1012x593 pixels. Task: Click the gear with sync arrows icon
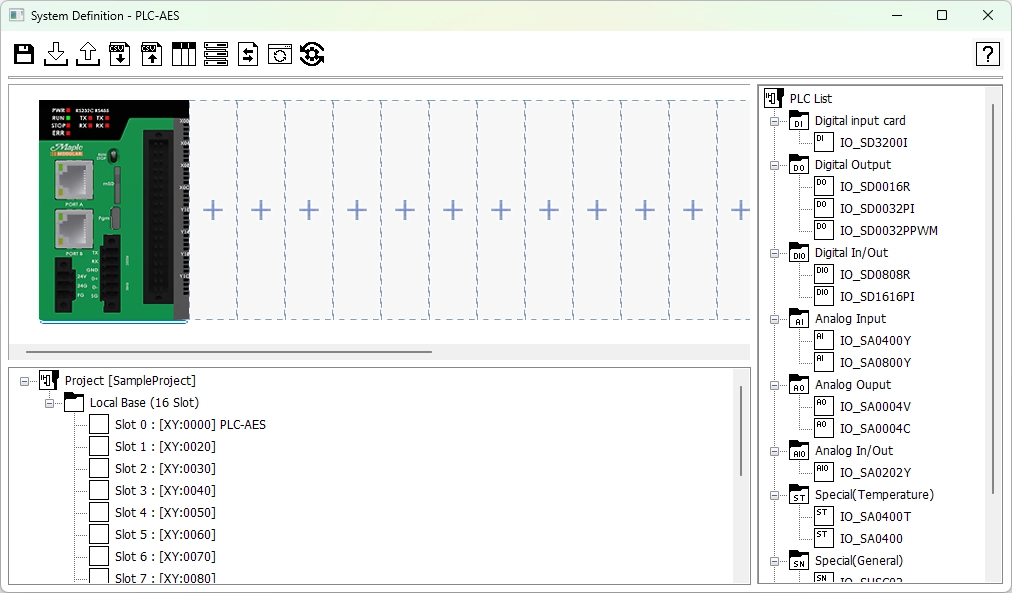coord(312,54)
